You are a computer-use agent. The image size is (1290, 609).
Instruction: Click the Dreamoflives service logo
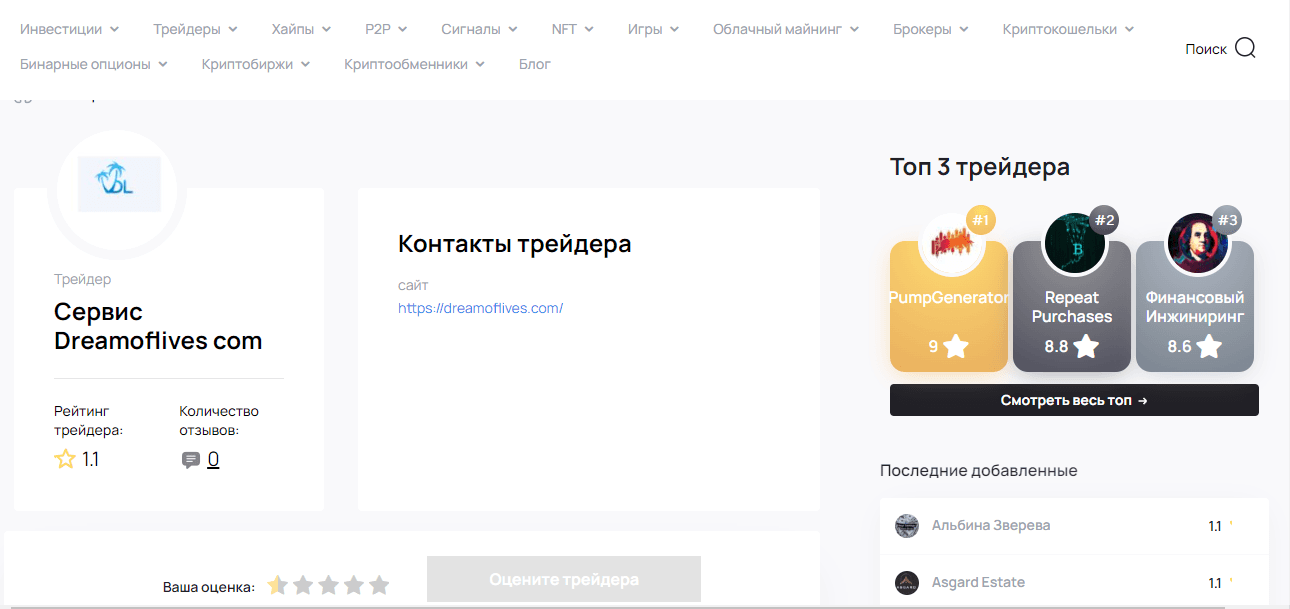117,183
